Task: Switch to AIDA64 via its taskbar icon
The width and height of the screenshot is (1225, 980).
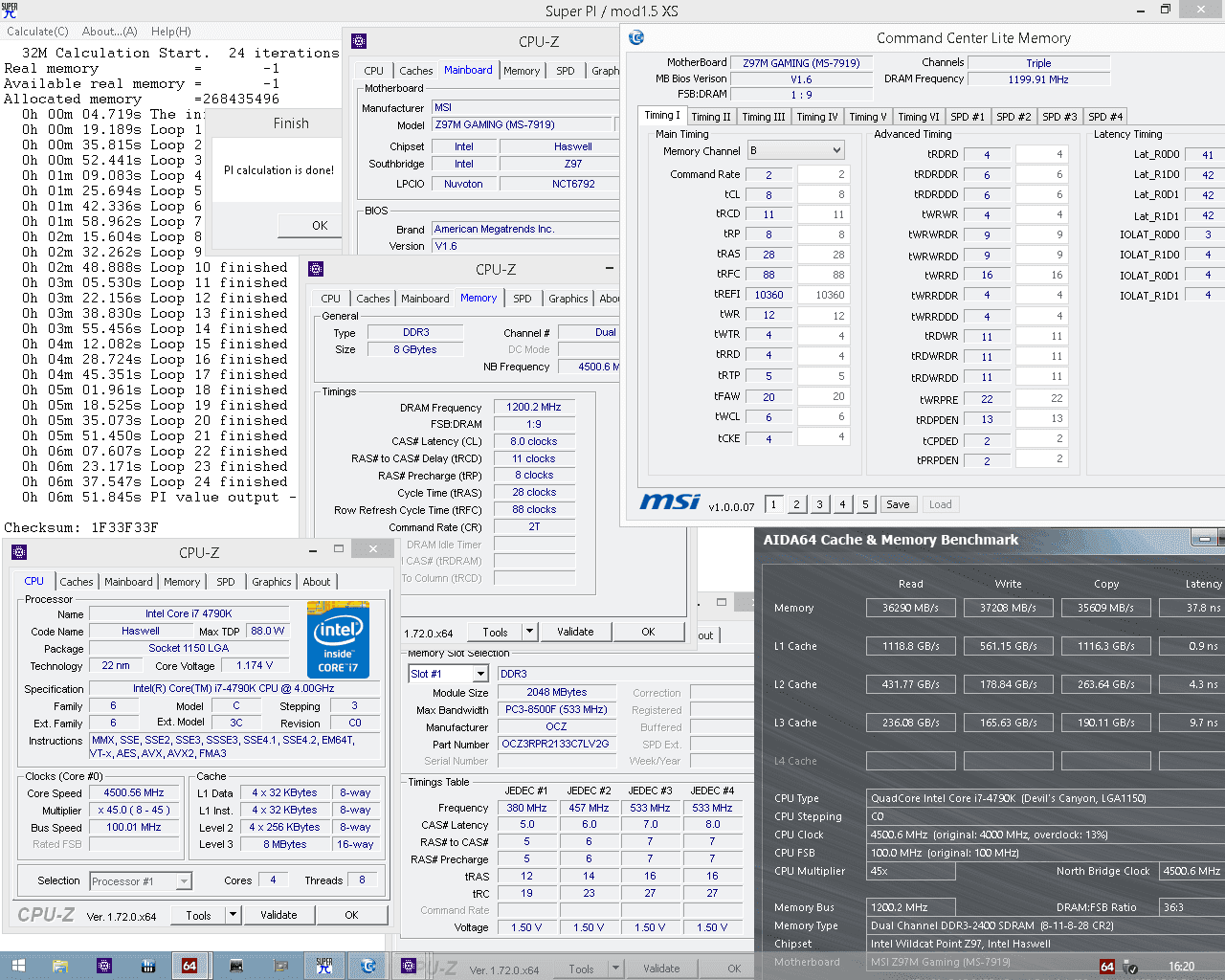Action: click(x=189, y=967)
